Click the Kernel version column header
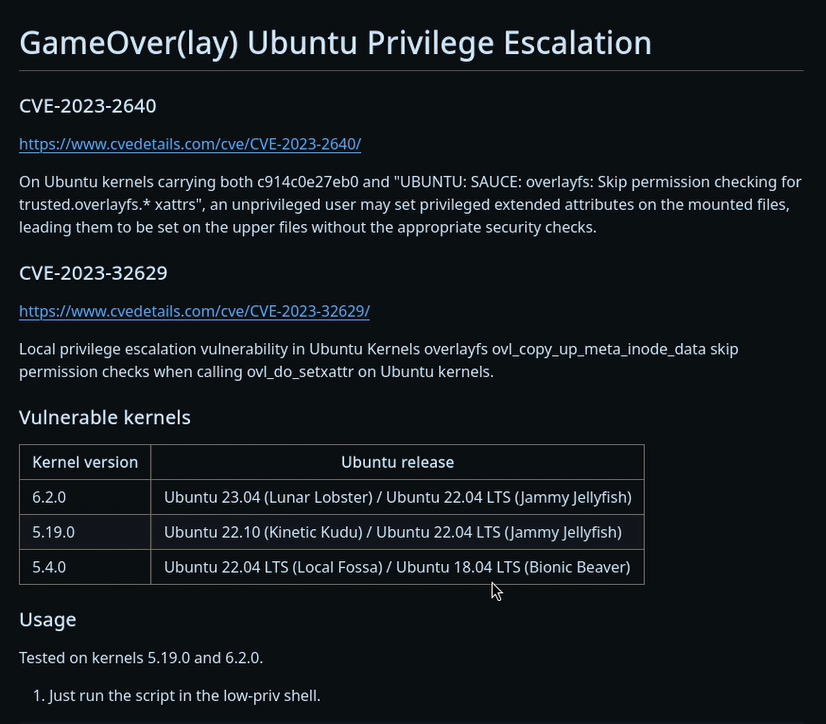This screenshot has width=826, height=724. point(85,462)
